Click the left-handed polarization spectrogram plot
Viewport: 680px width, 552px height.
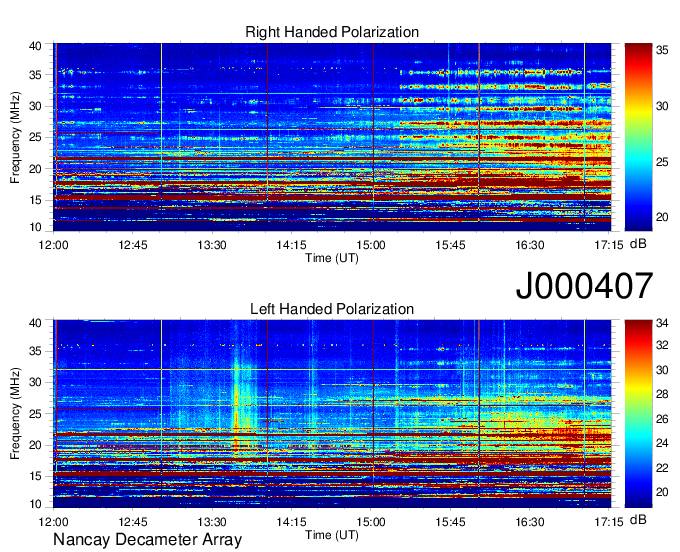point(332,414)
